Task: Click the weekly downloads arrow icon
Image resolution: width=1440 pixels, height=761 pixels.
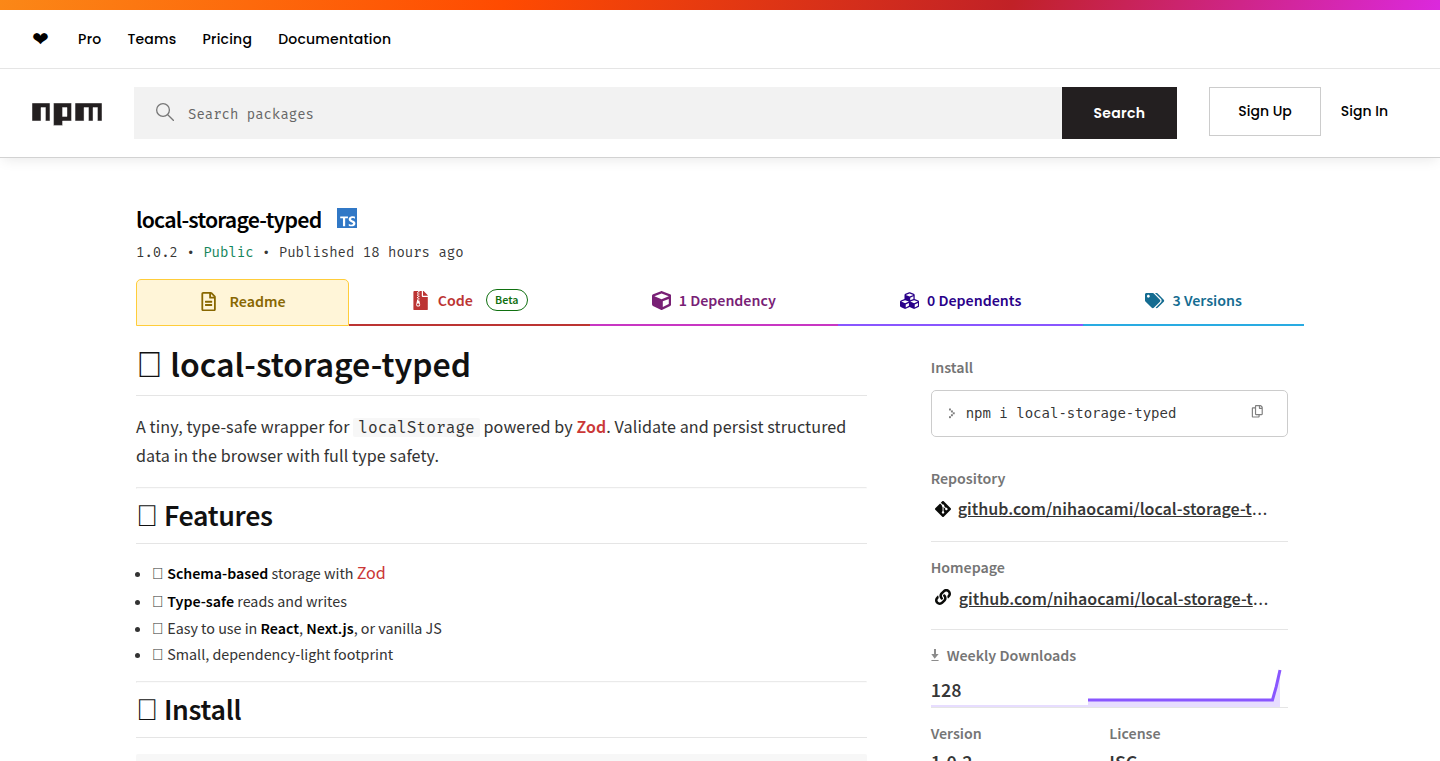Action: [935, 655]
